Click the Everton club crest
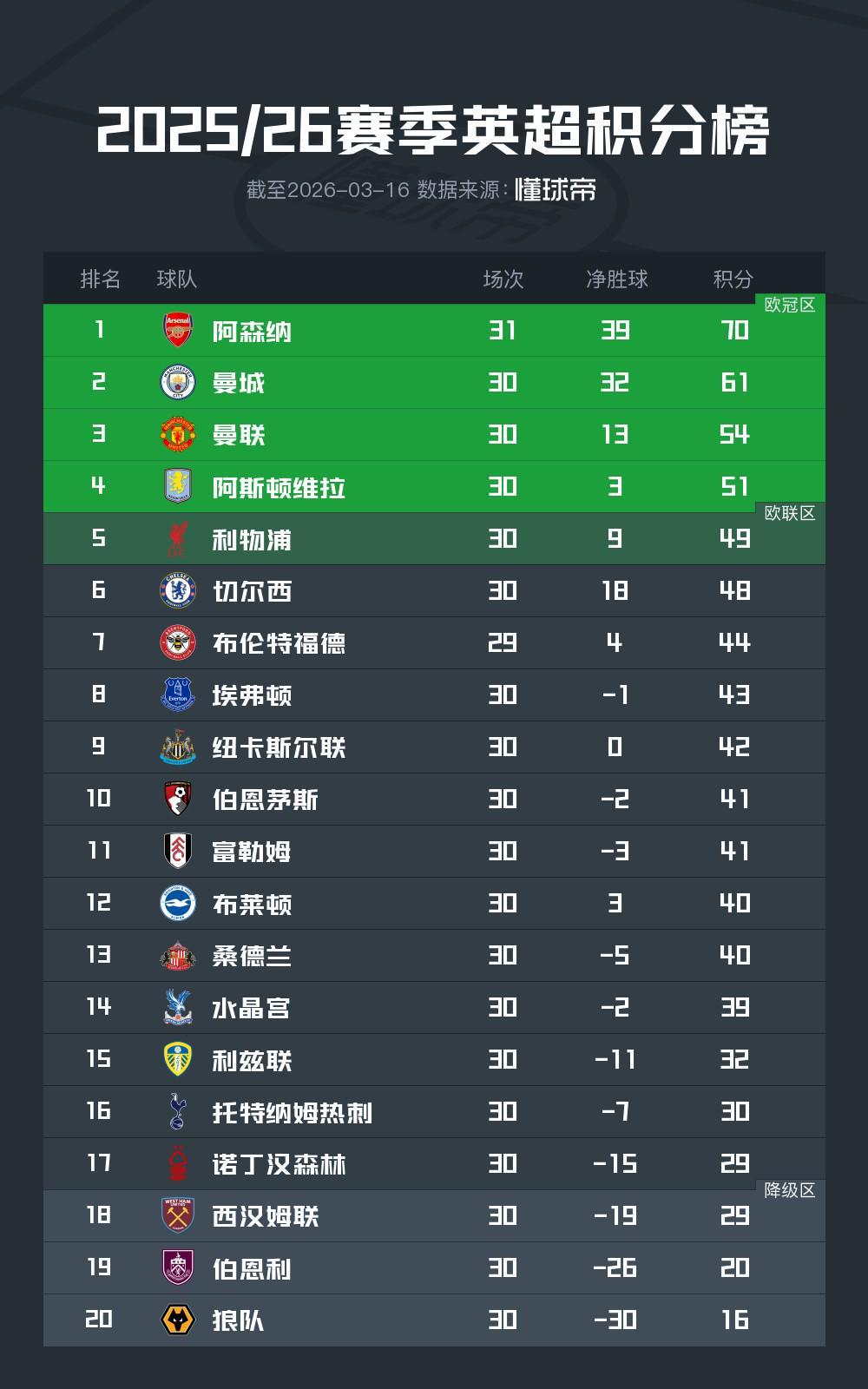Image resolution: width=868 pixels, height=1389 pixels. 178,694
